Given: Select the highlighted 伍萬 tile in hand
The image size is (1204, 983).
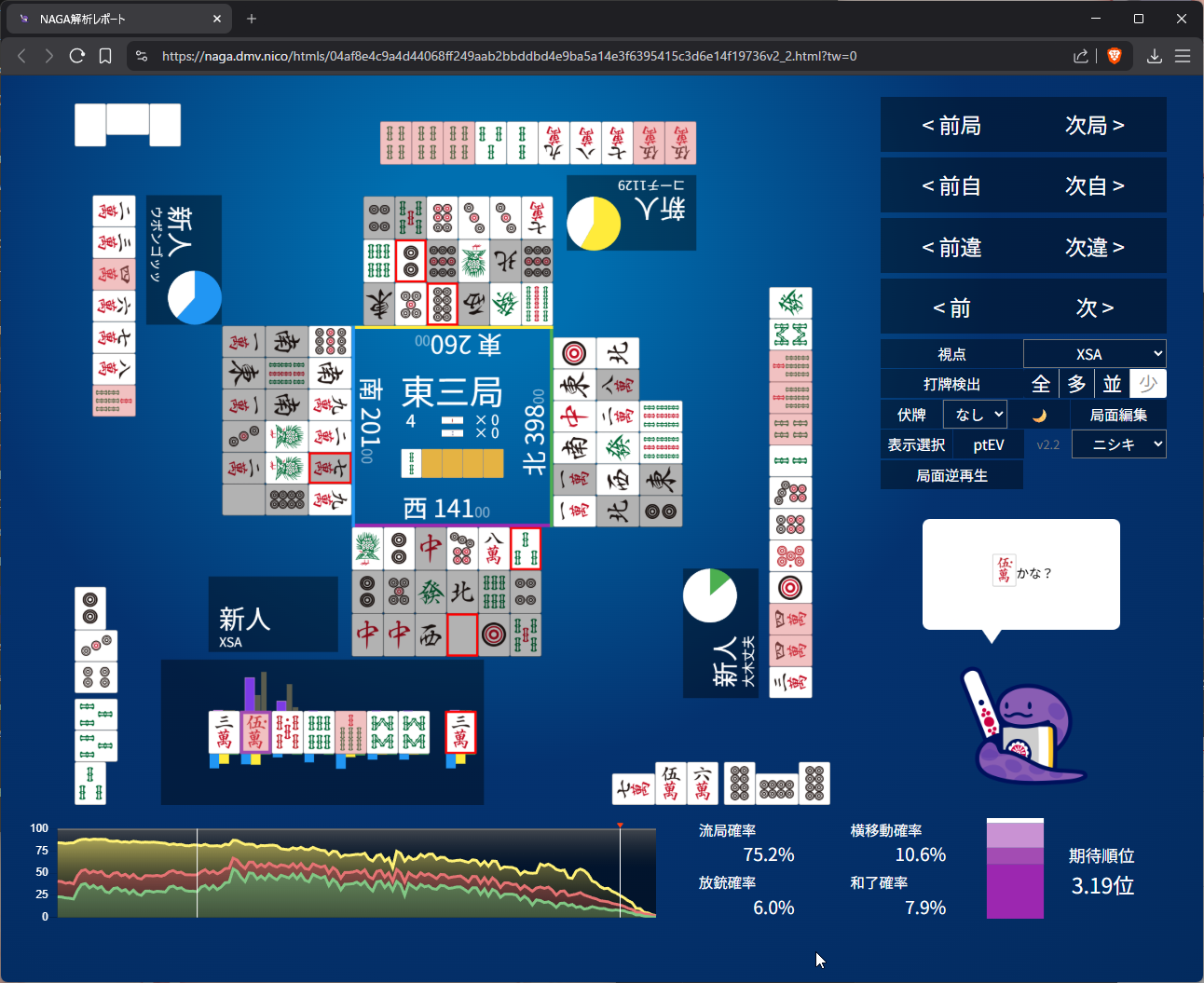Looking at the screenshot, I should pyautogui.click(x=255, y=732).
